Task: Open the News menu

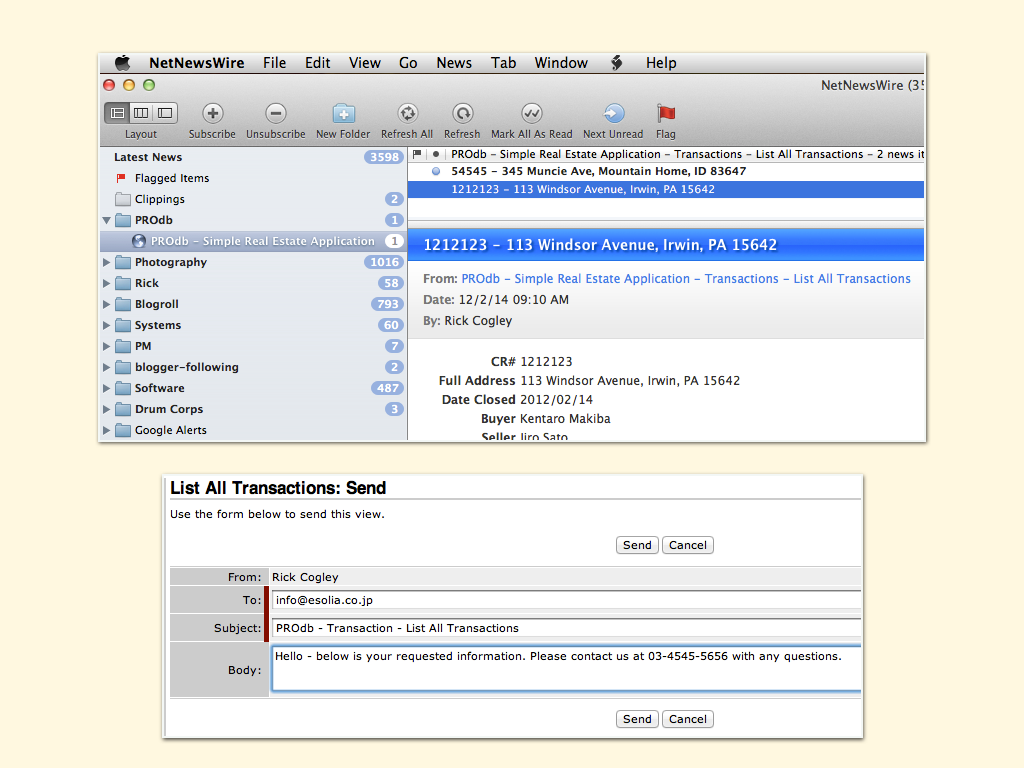Action: point(453,63)
